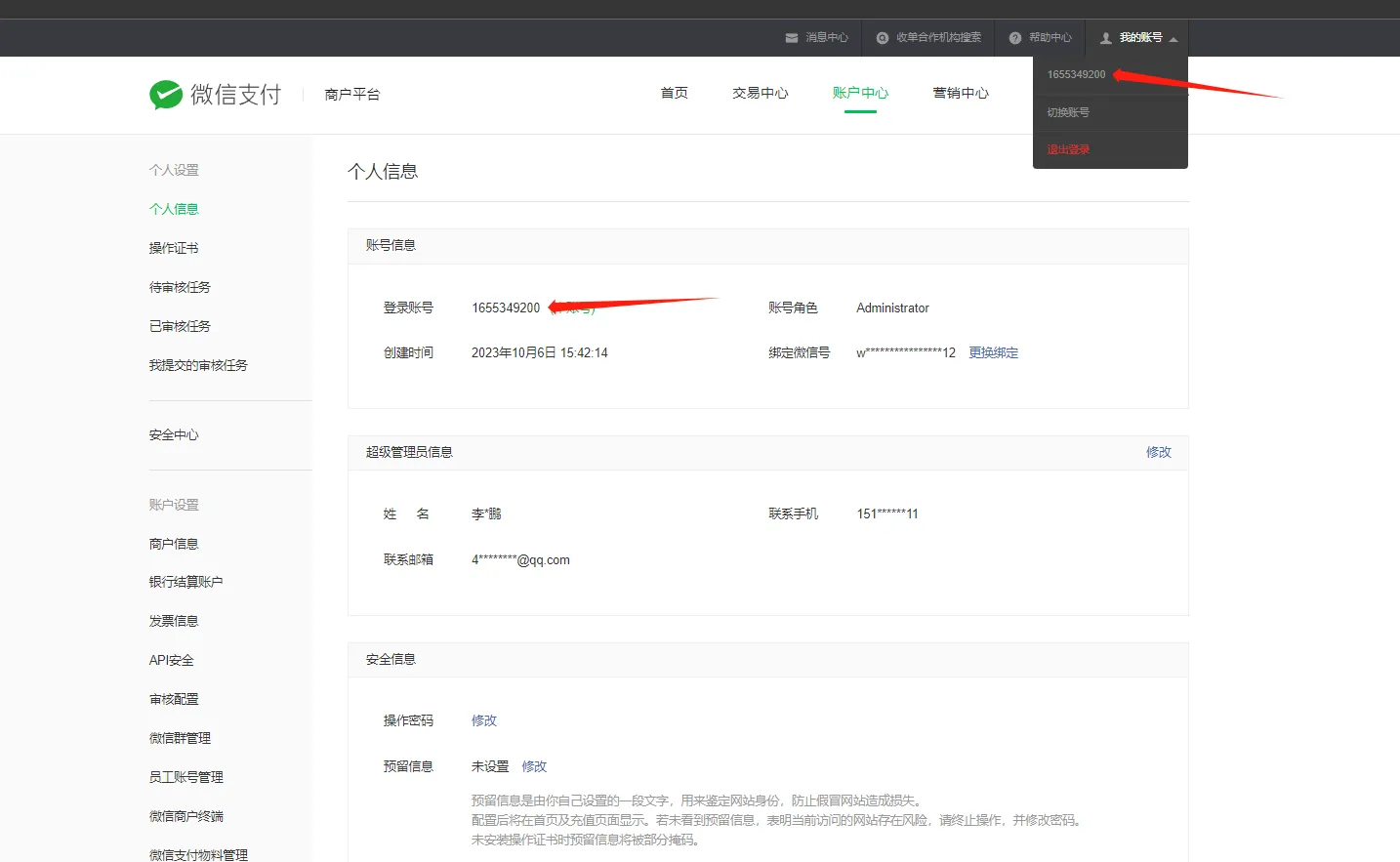Click 修改 on 超级管理员信息 panel
Screen dimensions: 1400x862
click(1158, 452)
